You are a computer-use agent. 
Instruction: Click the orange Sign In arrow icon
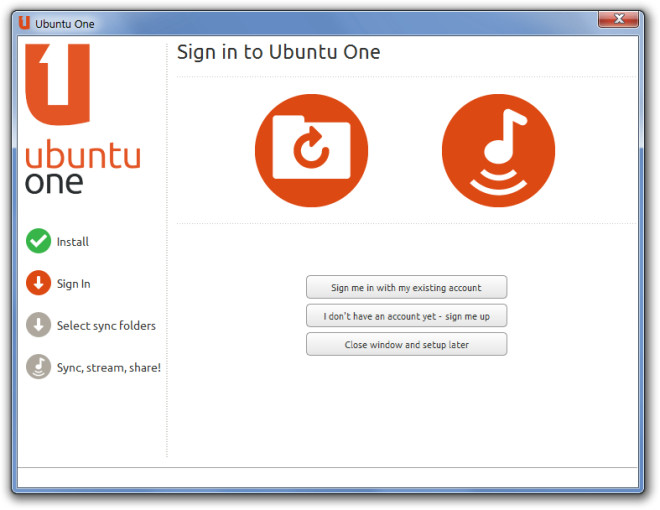pos(38,283)
